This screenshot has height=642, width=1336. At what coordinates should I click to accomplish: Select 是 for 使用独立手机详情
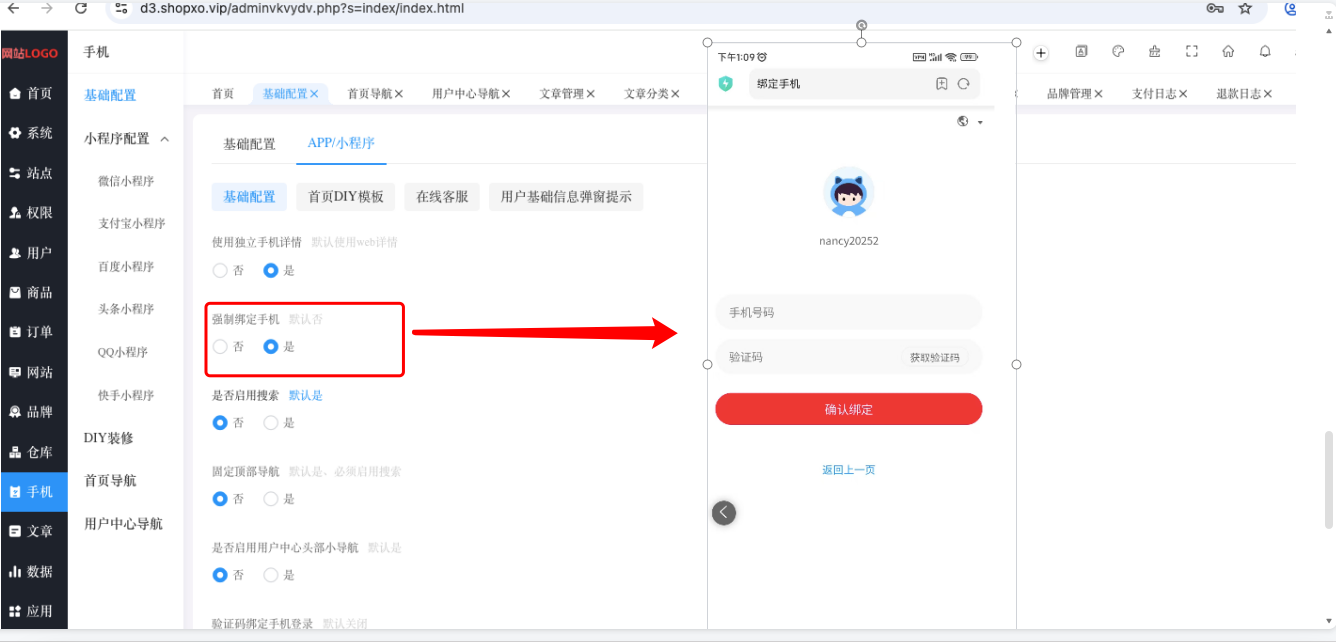(x=271, y=270)
